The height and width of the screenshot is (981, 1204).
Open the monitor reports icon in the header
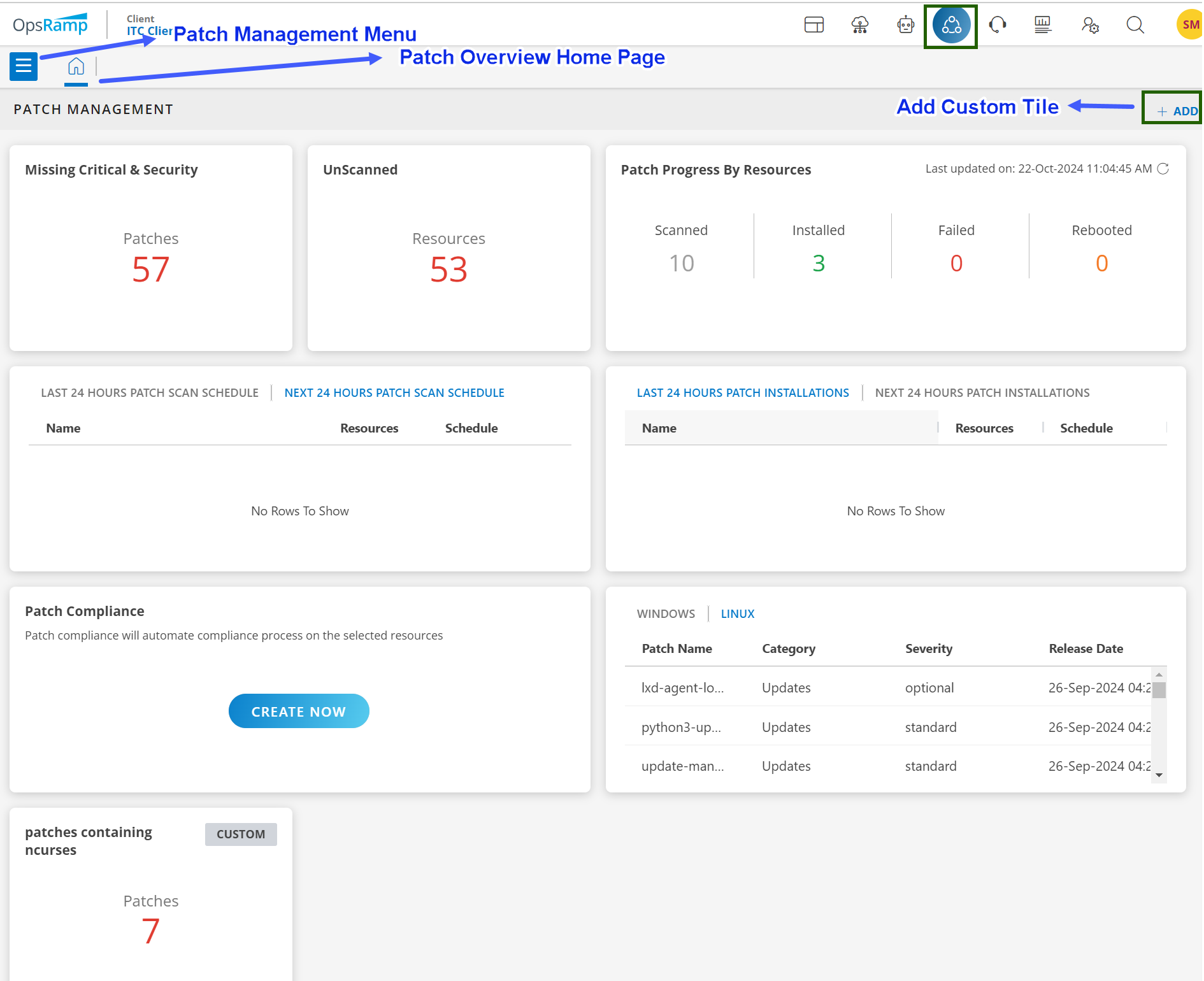tap(1043, 25)
